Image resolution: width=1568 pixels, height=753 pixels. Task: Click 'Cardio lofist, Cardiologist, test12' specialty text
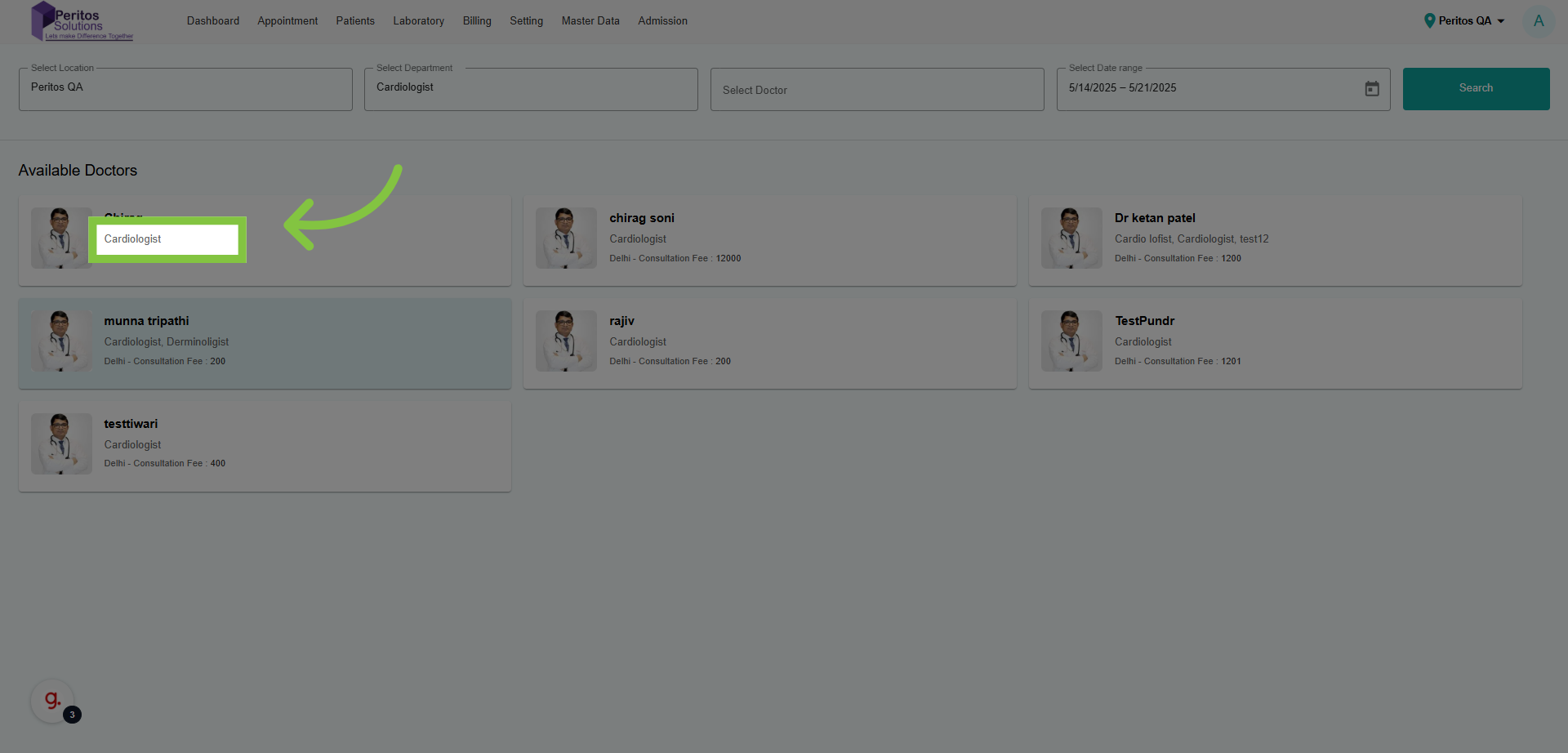pyautogui.click(x=1192, y=238)
